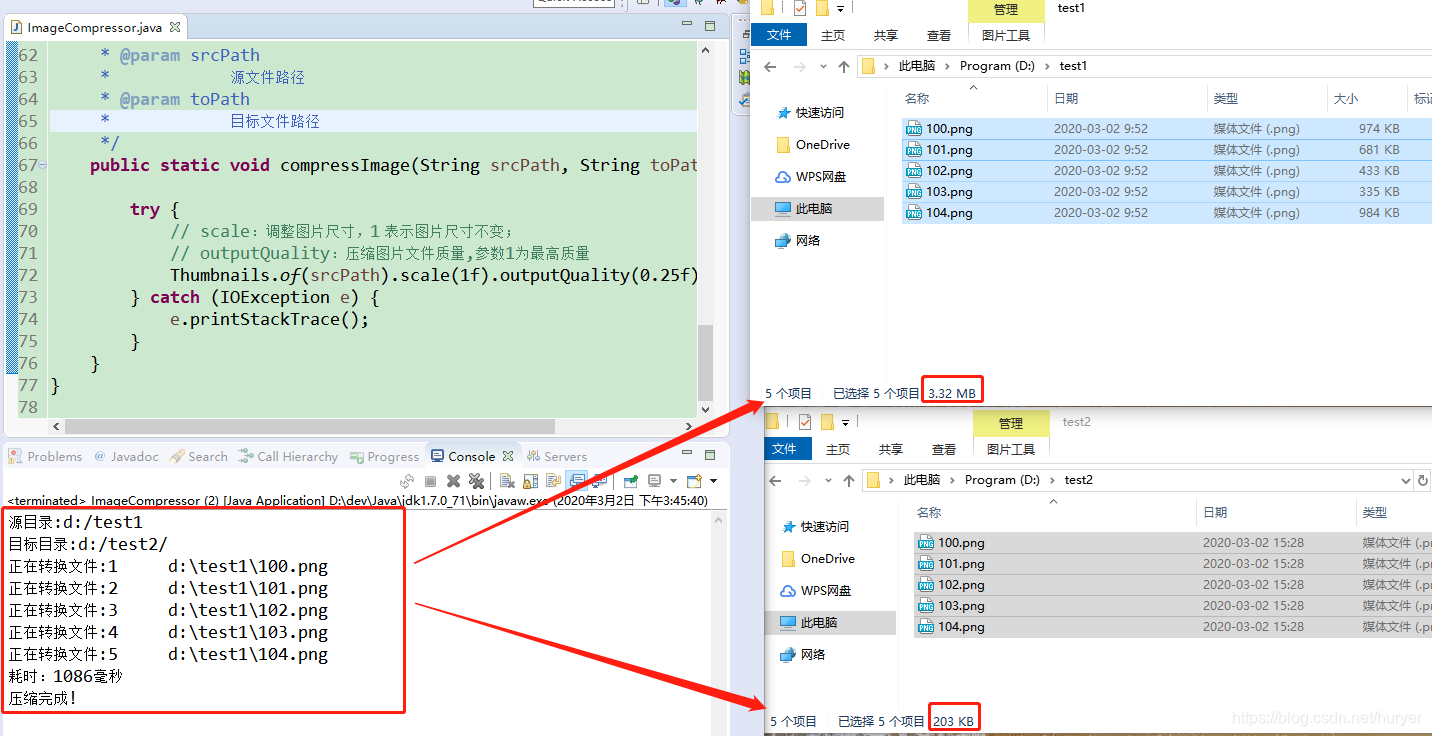
Task: Go back in test1 Explorer window
Action: point(770,67)
